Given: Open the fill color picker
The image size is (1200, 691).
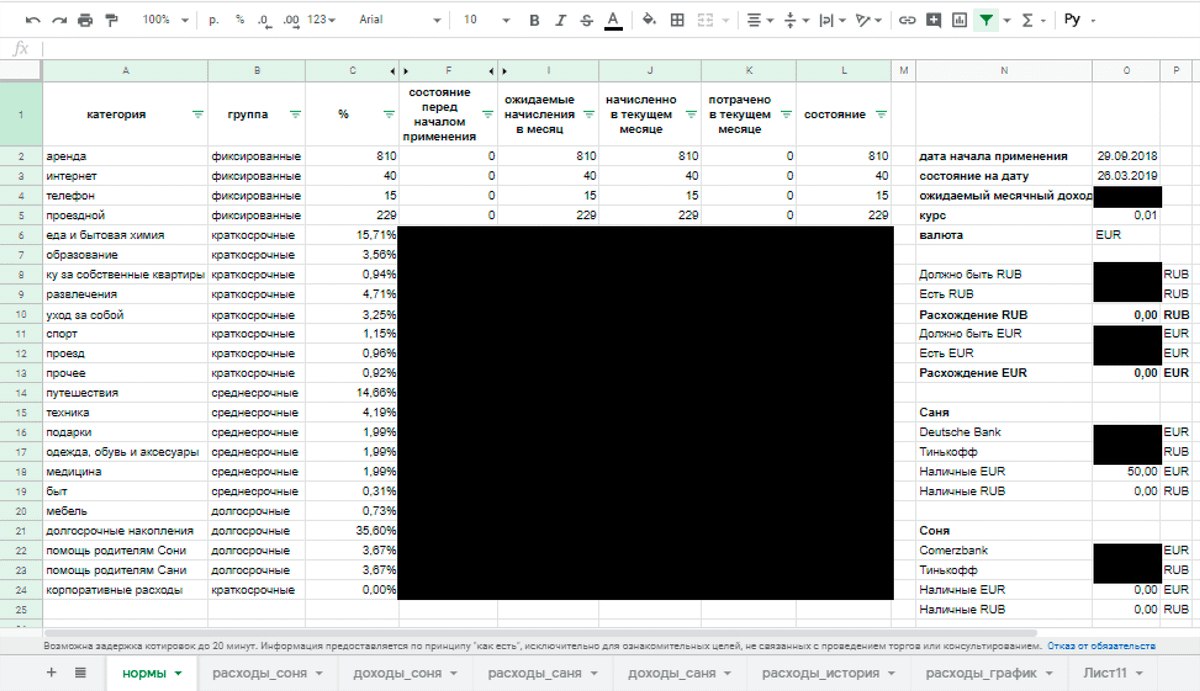Looking at the screenshot, I should click(x=649, y=20).
